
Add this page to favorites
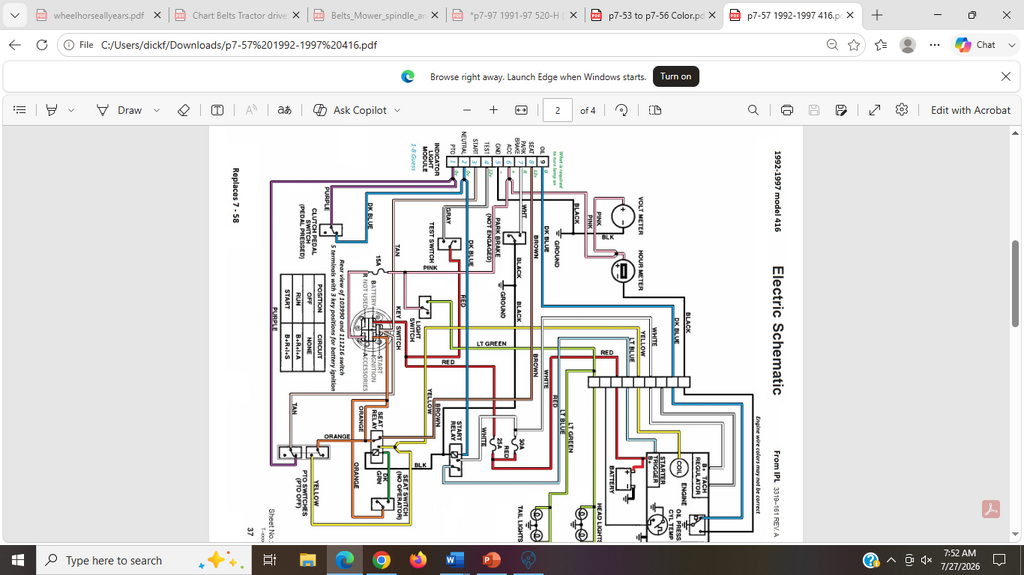click(x=854, y=44)
